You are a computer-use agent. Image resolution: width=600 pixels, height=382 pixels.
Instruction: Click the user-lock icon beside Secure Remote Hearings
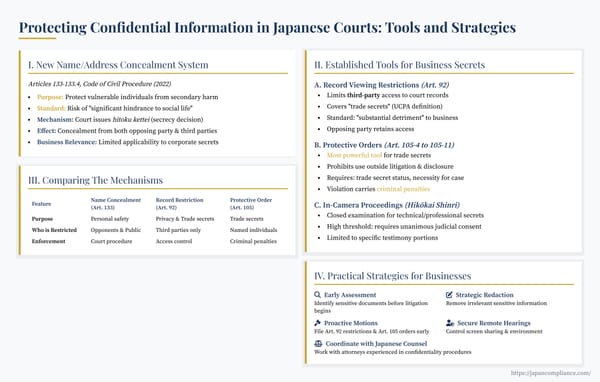point(450,323)
